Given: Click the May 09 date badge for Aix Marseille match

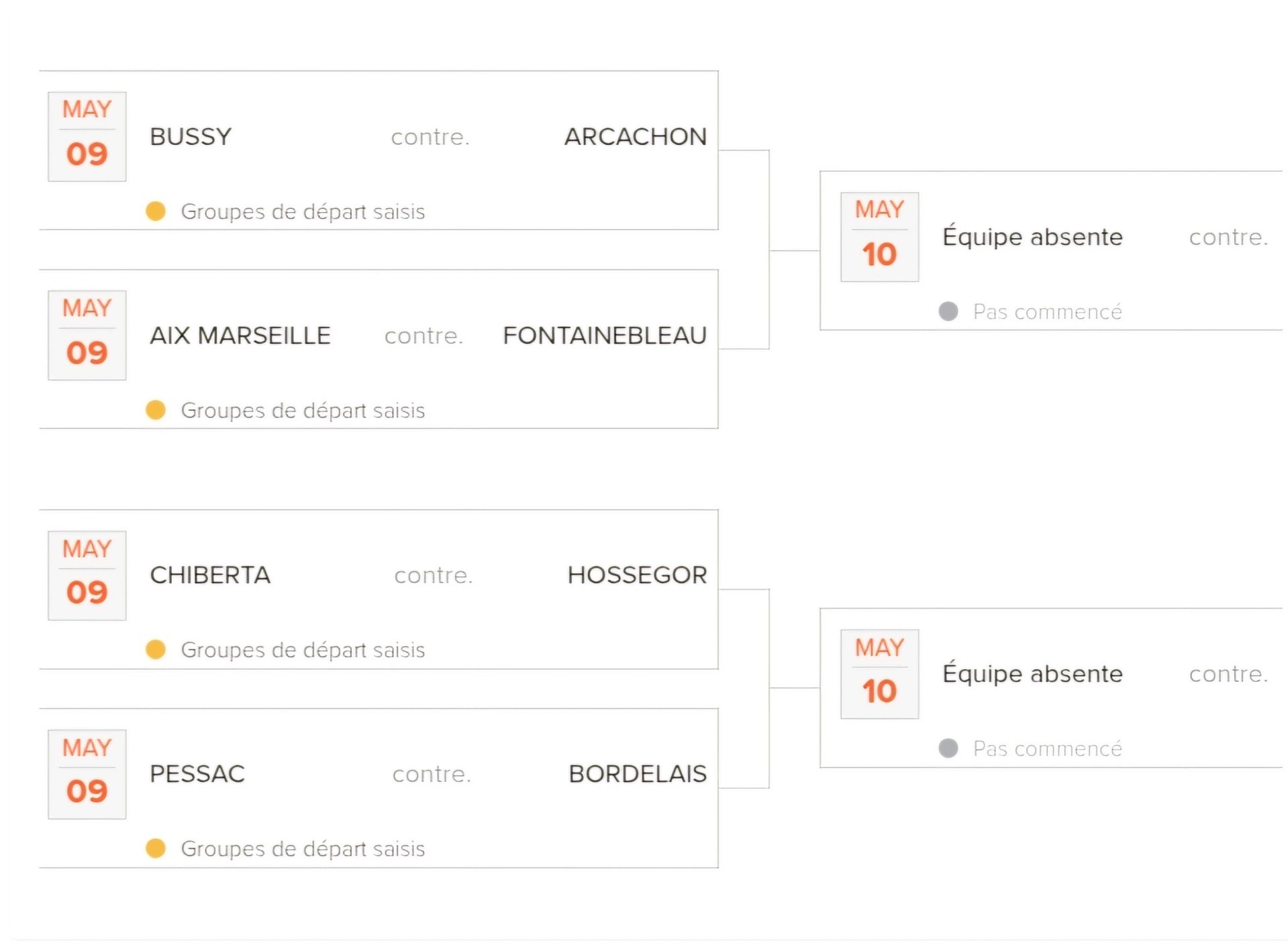Looking at the screenshot, I should click(87, 335).
